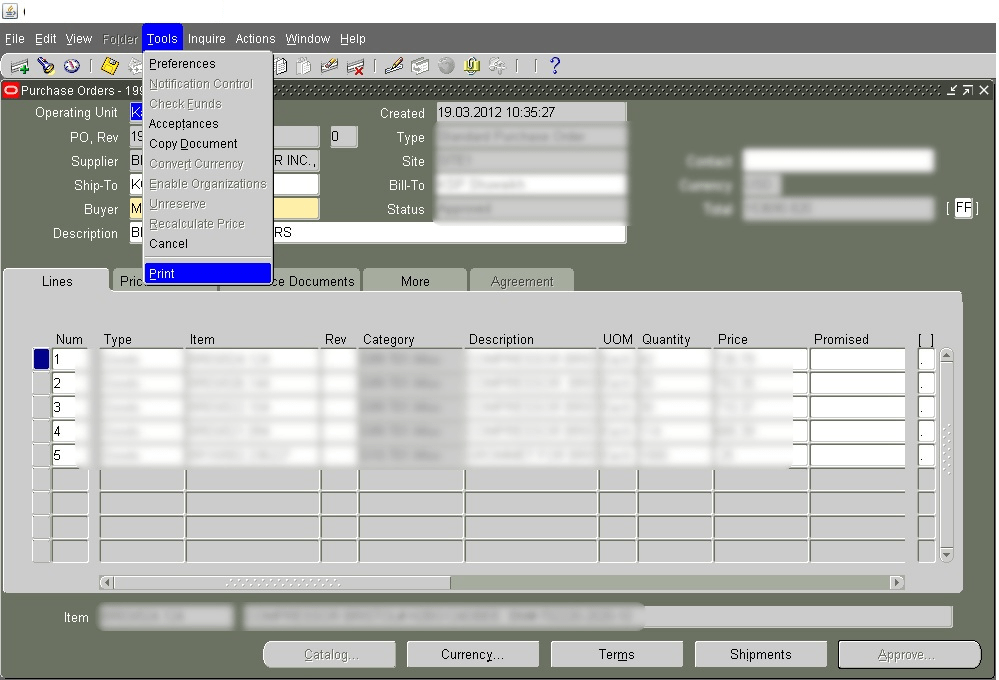Screen dimensions: 999x680
Task: Choose Preferences from the Tools menu
Action: [x=181, y=63]
